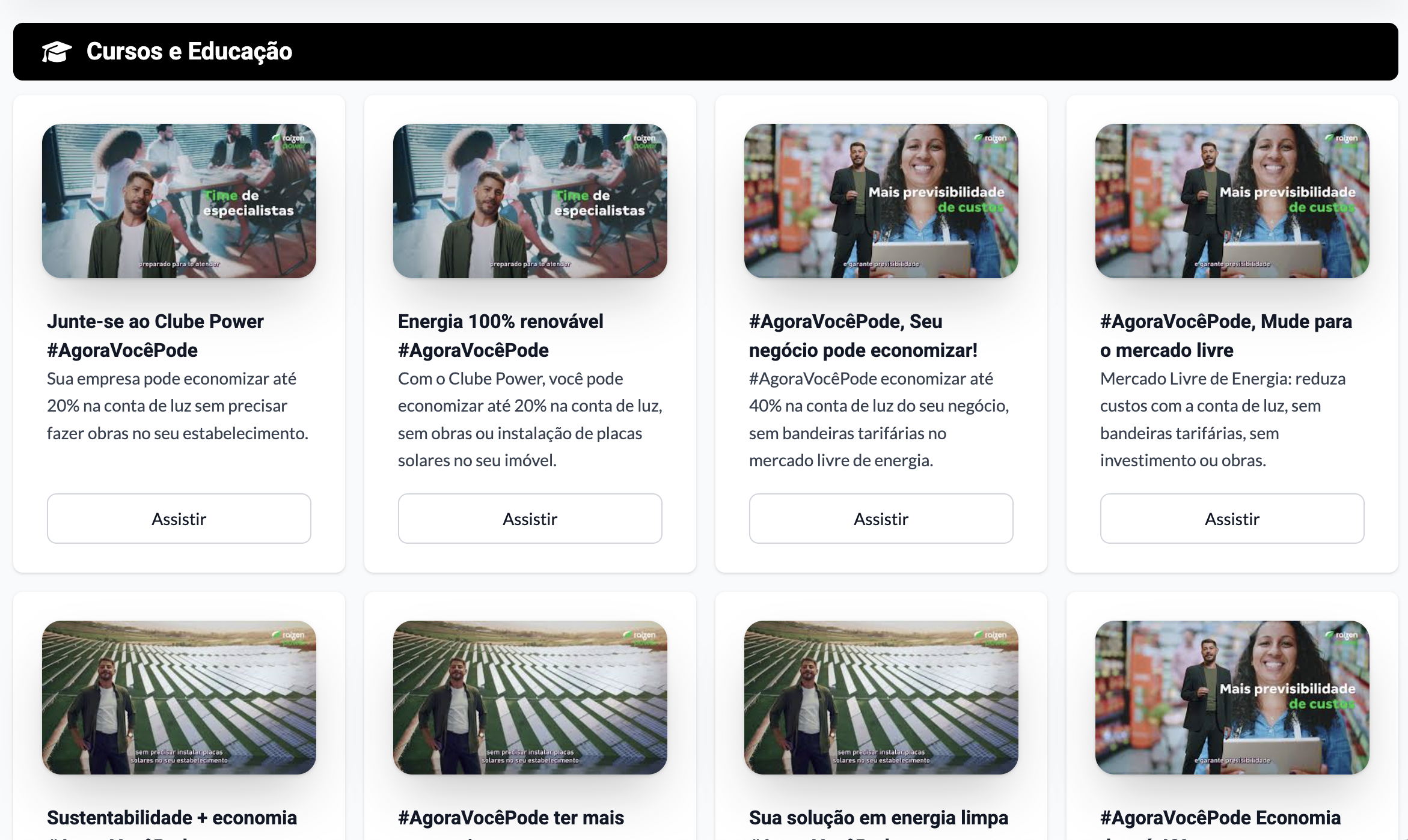Click the description starting "Sua empresa pode economizar até 20%"
This screenshot has width=1408, height=840.
coord(177,406)
